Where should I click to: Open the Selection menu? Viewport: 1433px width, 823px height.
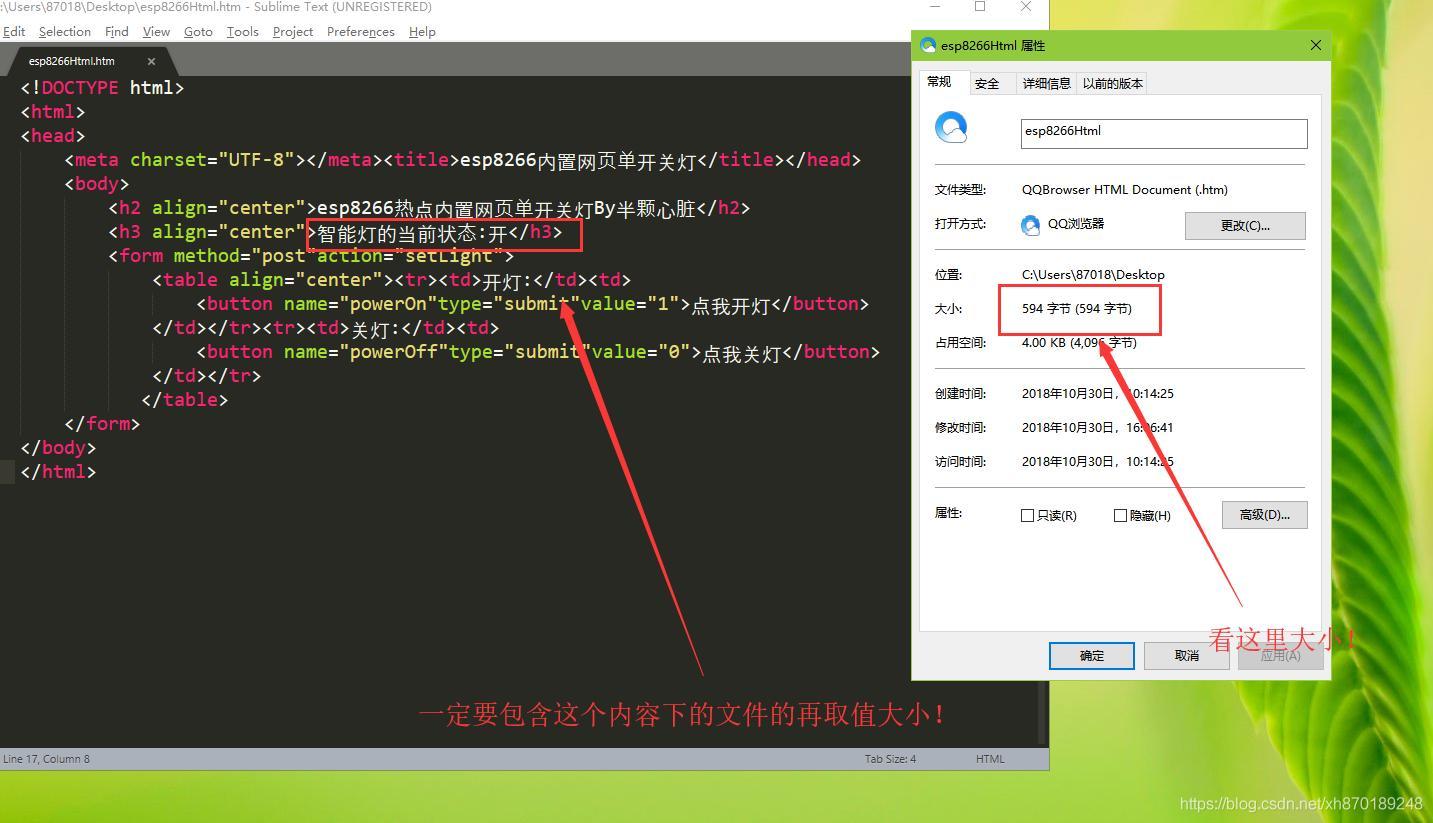point(64,32)
